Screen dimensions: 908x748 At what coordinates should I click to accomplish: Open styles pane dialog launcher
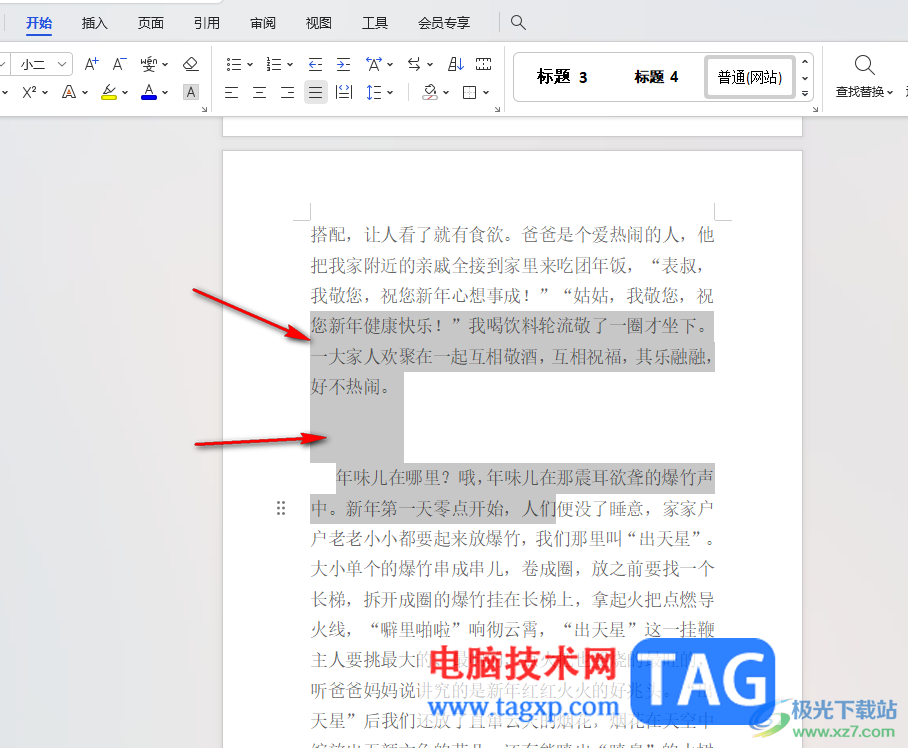pyautogui.click(x=815, y=109)
